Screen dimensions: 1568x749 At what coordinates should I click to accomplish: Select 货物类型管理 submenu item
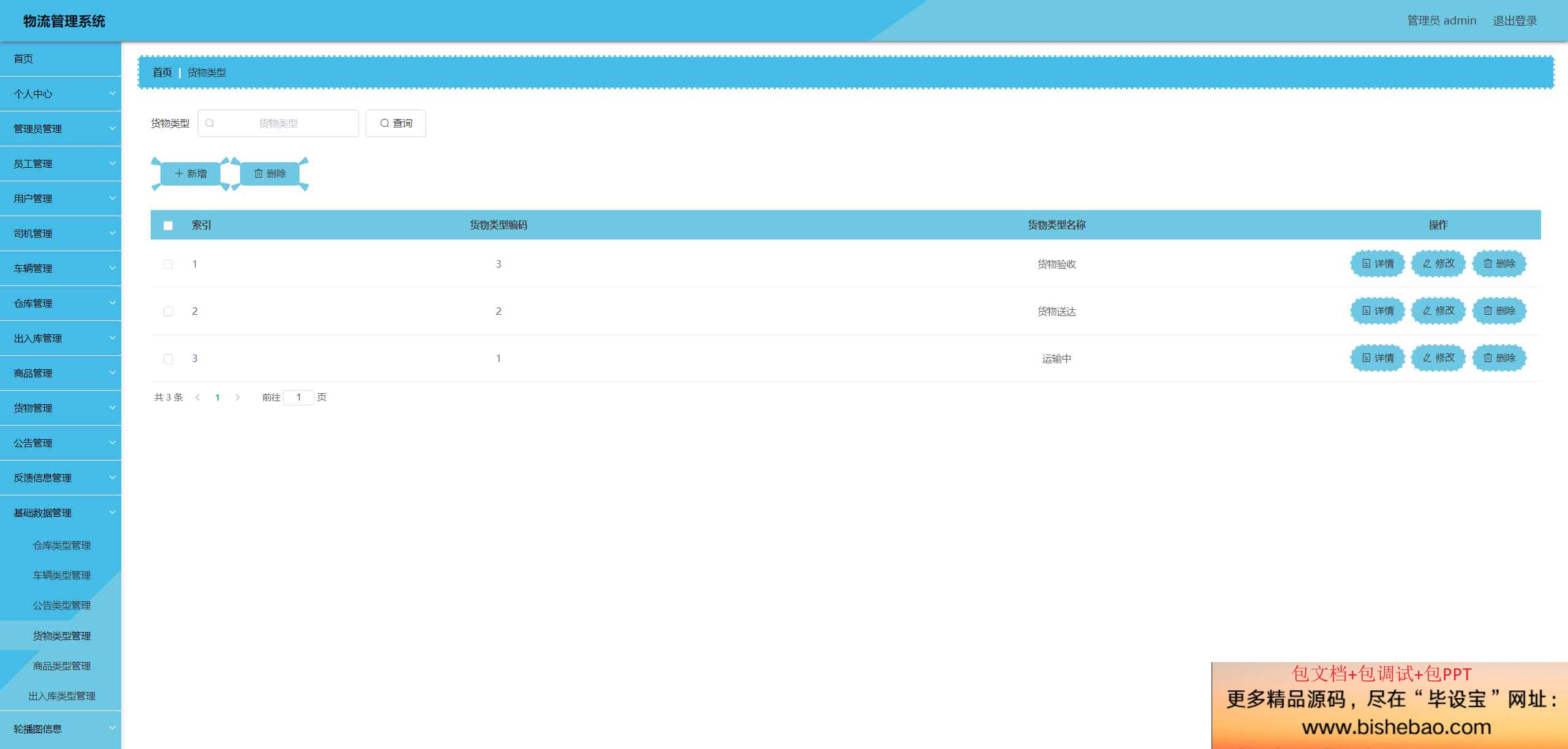[61, 636]
